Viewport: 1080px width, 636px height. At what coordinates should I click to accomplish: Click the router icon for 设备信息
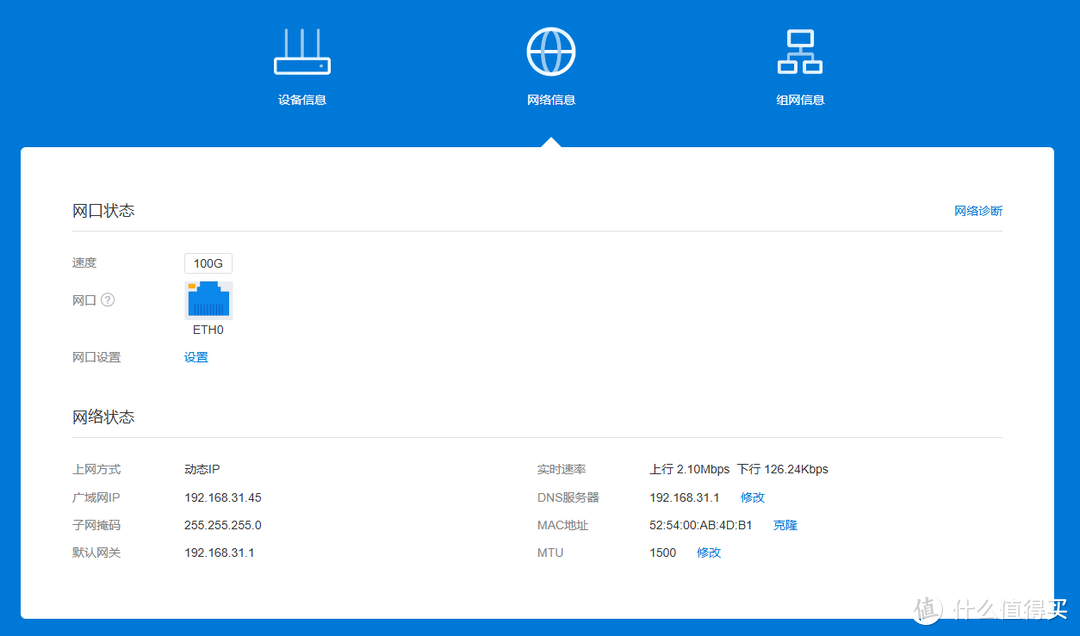(x=302, y=52)
